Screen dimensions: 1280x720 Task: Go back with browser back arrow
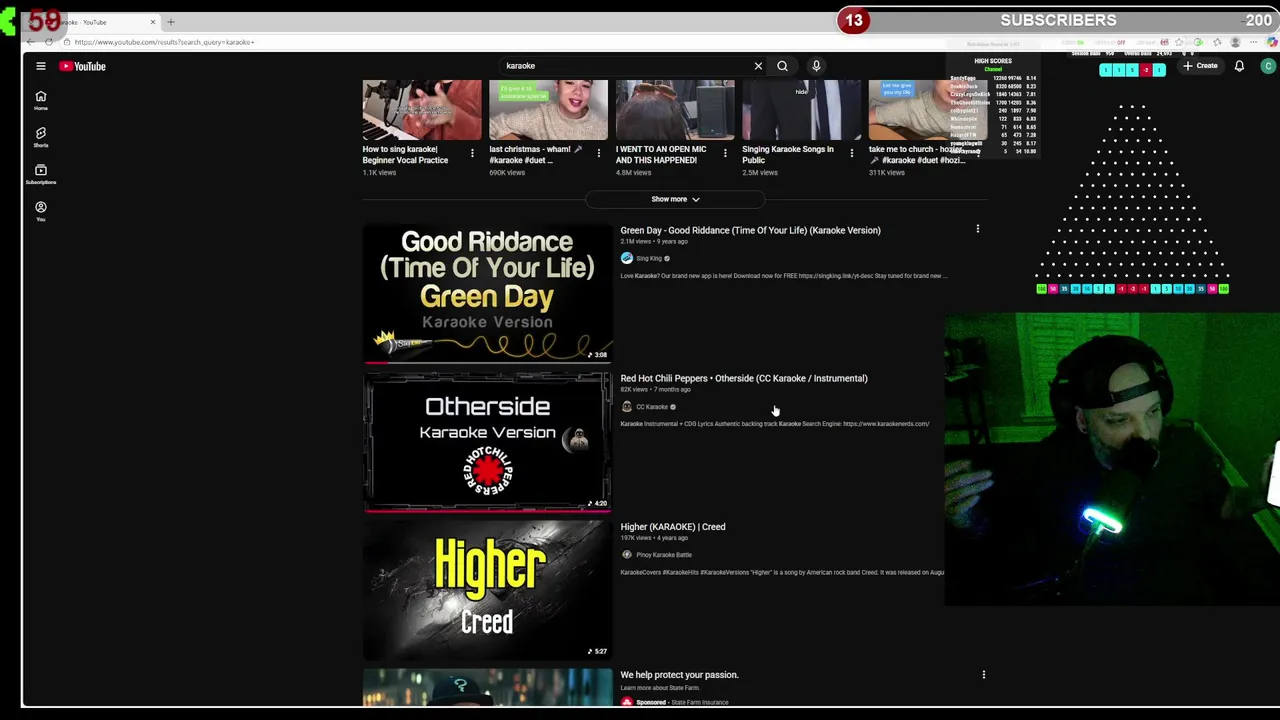pos(30,42)
